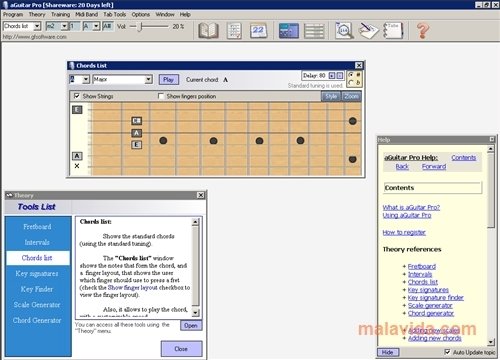Image resolution: width=500 pixels, height=360 pixels.
Task: Select Intervals in the Tools List
Action: pyautogui.click(x=37, y=242)
